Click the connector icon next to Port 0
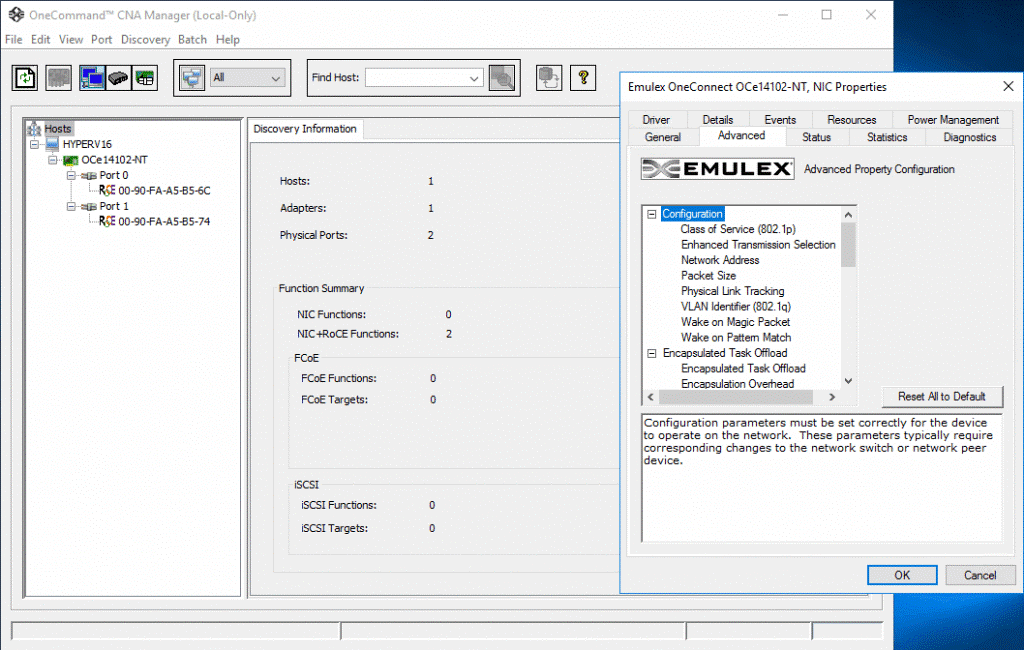 pos(89,176)
